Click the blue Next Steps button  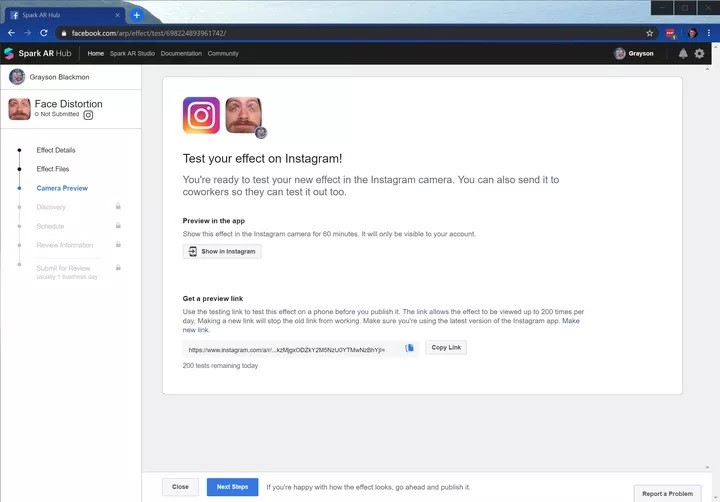point(232,487)
